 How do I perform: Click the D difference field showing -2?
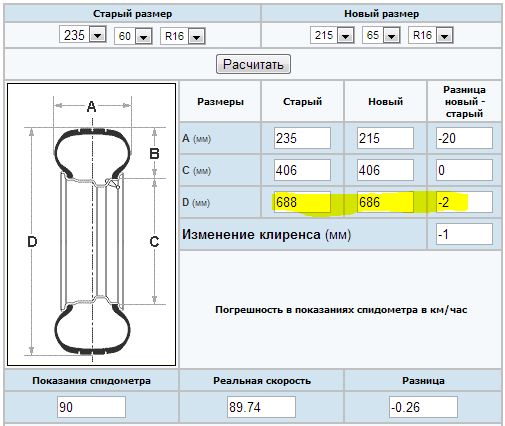point(464,202)
